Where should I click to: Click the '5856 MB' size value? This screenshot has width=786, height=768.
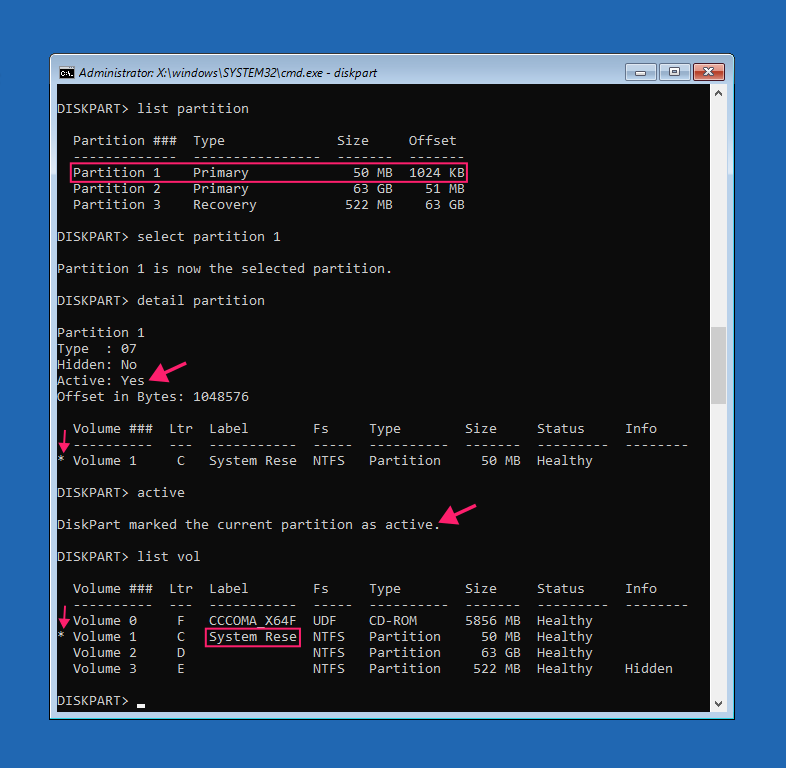tap(493, 621)
